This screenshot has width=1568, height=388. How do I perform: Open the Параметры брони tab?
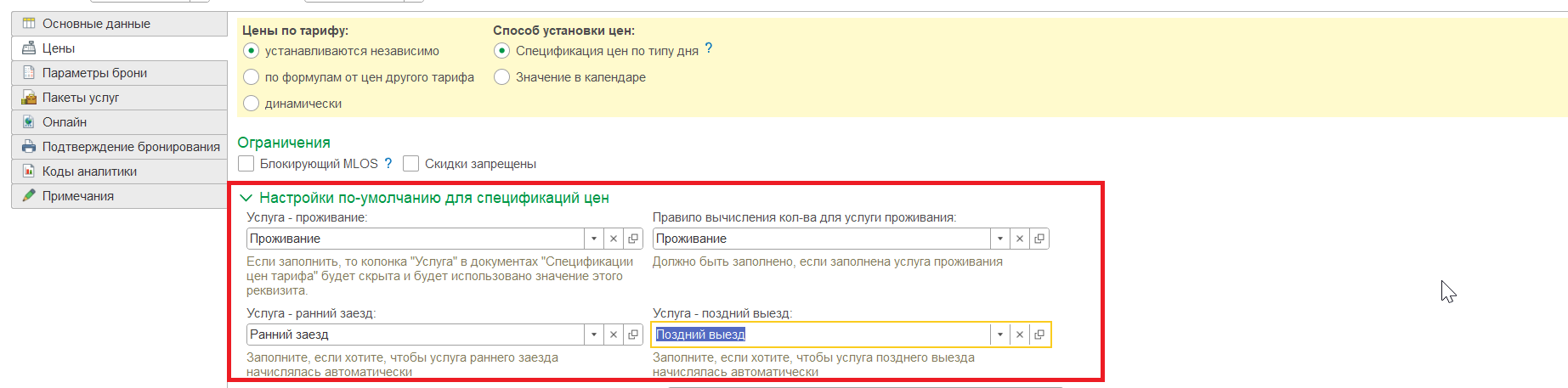tap(119, 73)
